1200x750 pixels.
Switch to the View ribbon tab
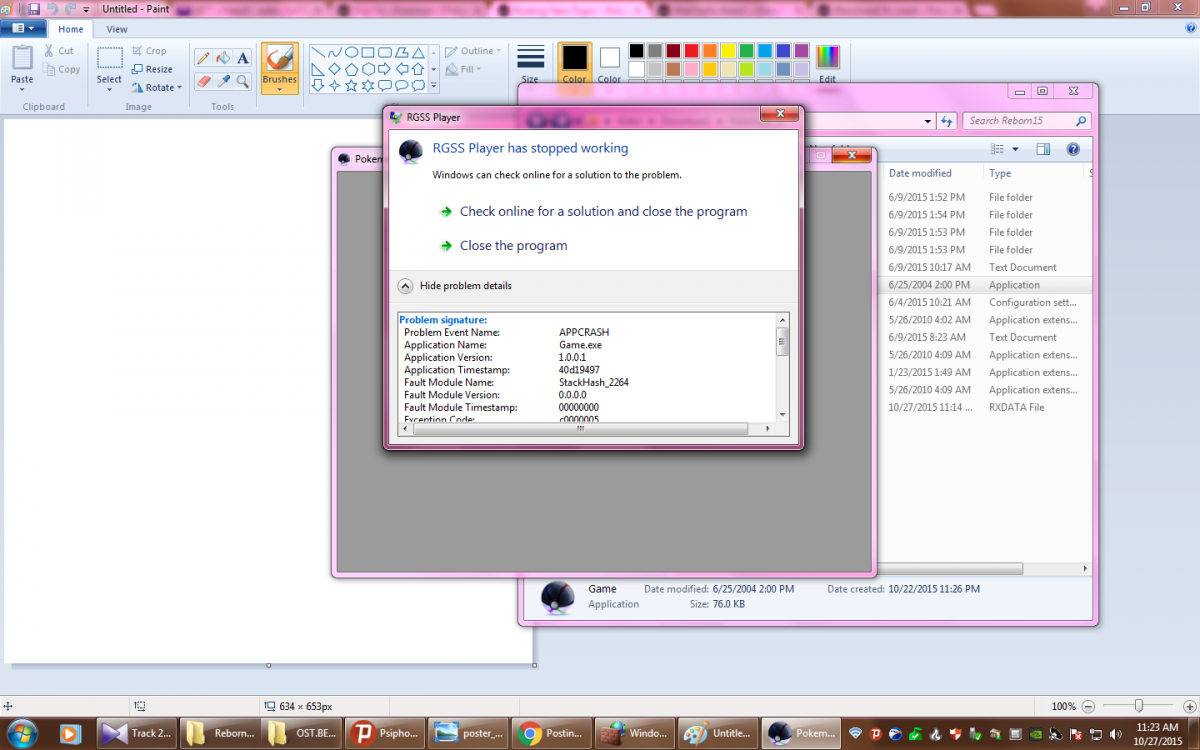click(117, 30)
